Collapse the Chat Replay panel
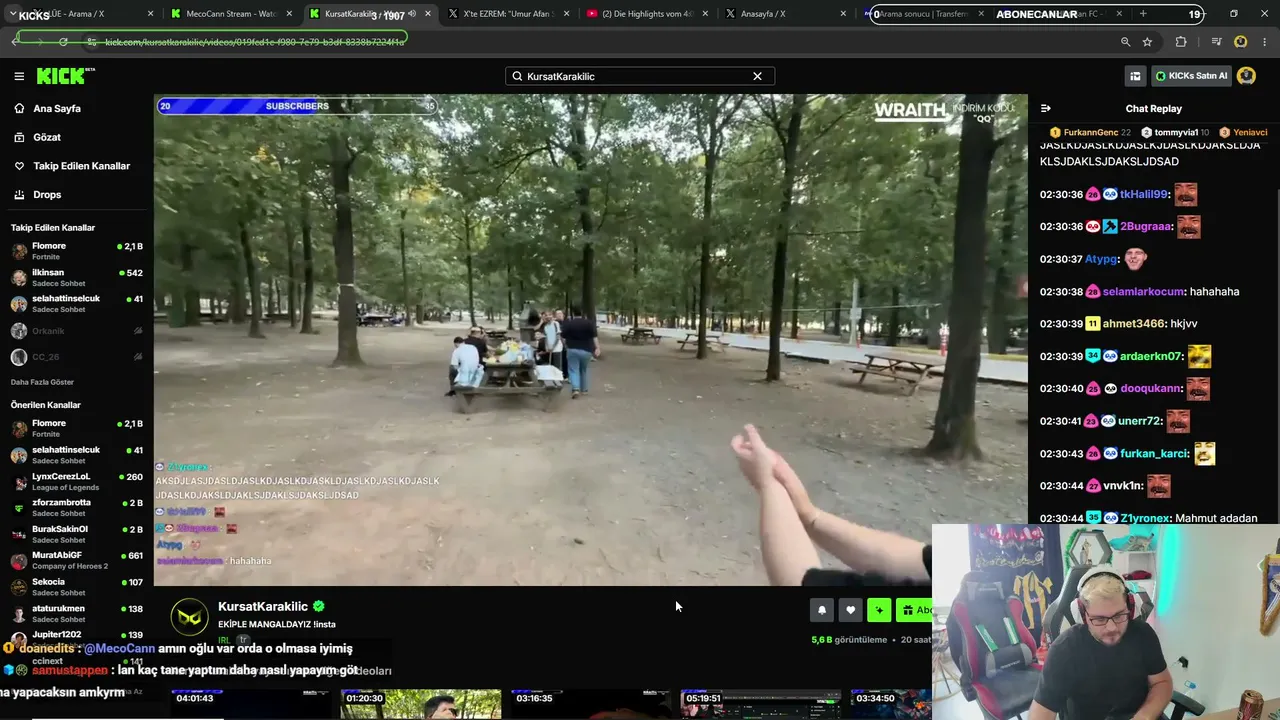 click(x=1046, y=108)
